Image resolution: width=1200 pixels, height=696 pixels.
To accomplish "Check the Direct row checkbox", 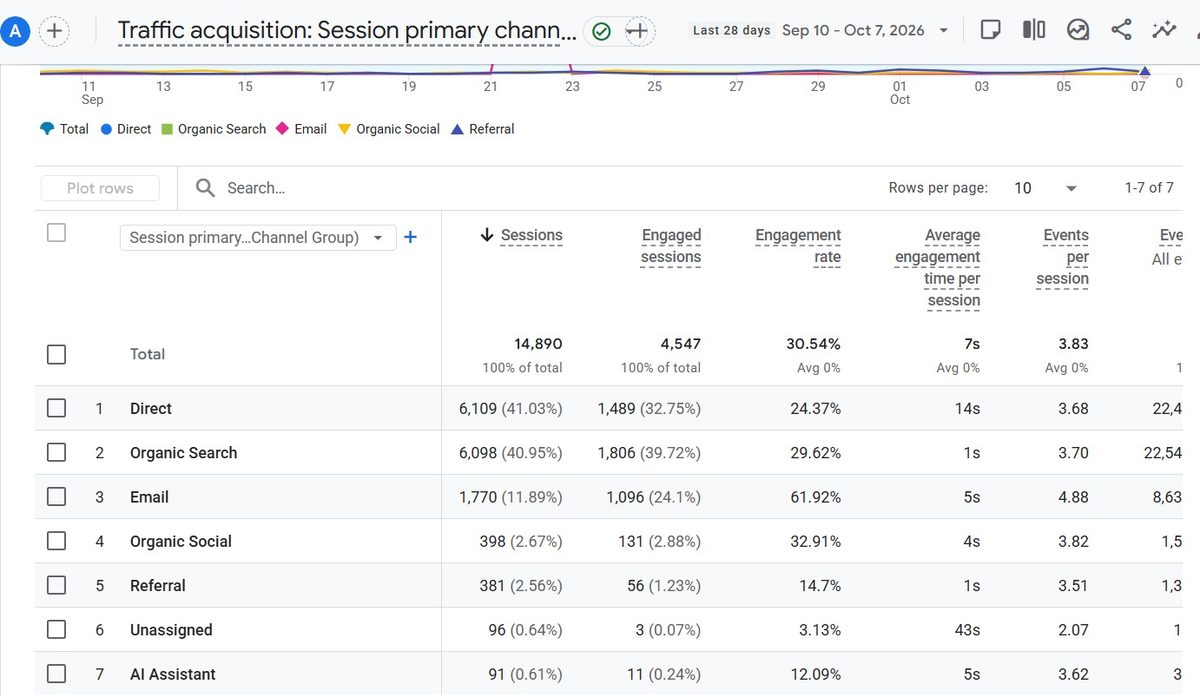I will click(57, 408).
